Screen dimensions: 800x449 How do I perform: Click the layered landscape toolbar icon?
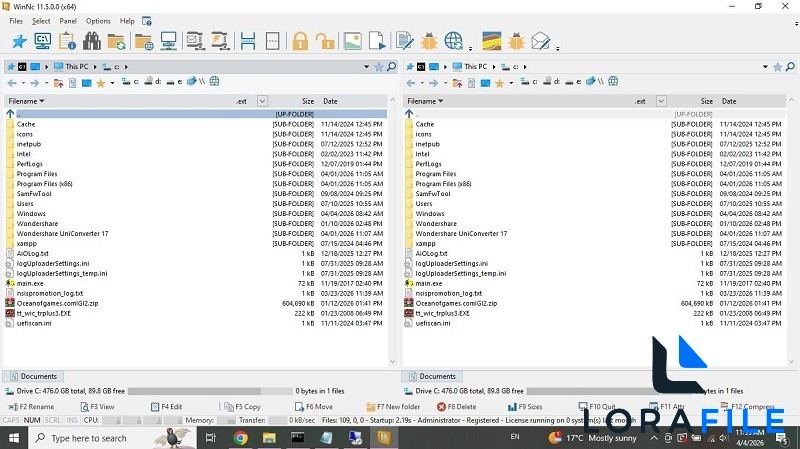(x=492, y=41)
